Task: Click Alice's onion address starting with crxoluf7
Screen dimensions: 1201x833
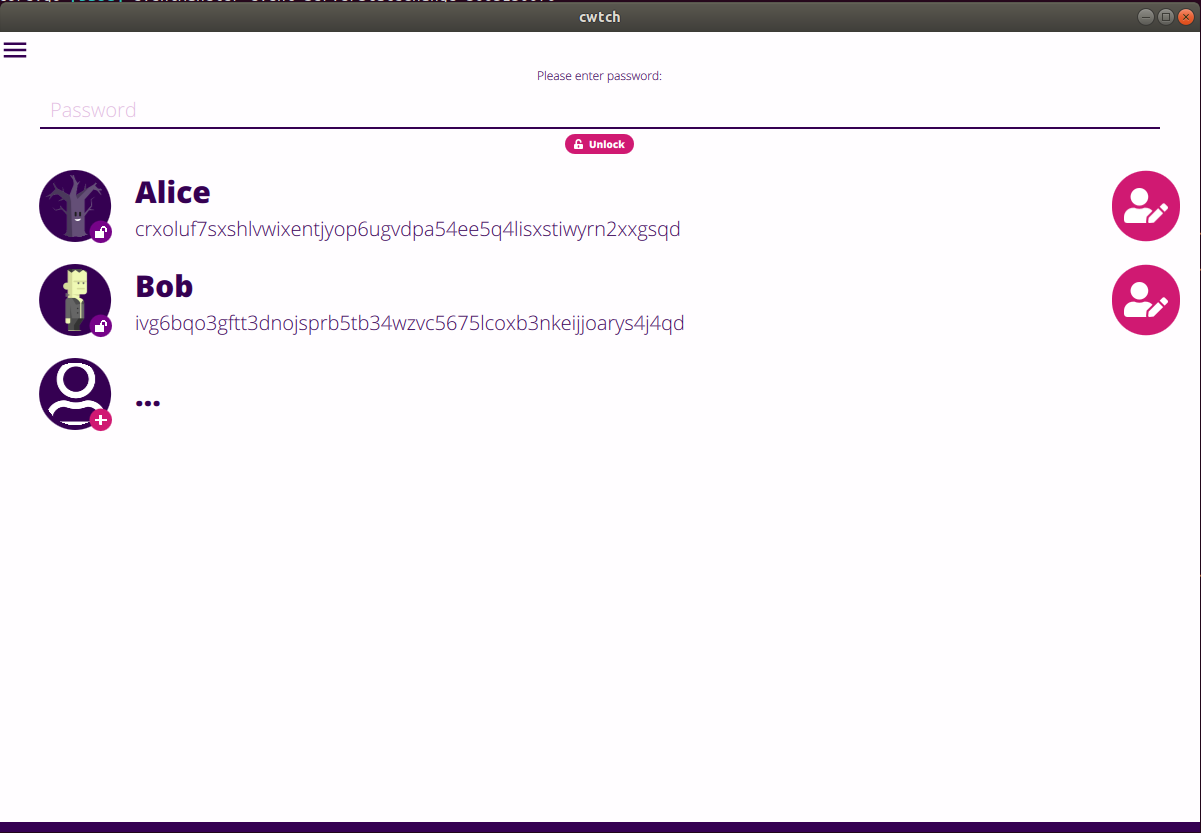Action: (408, 229)
